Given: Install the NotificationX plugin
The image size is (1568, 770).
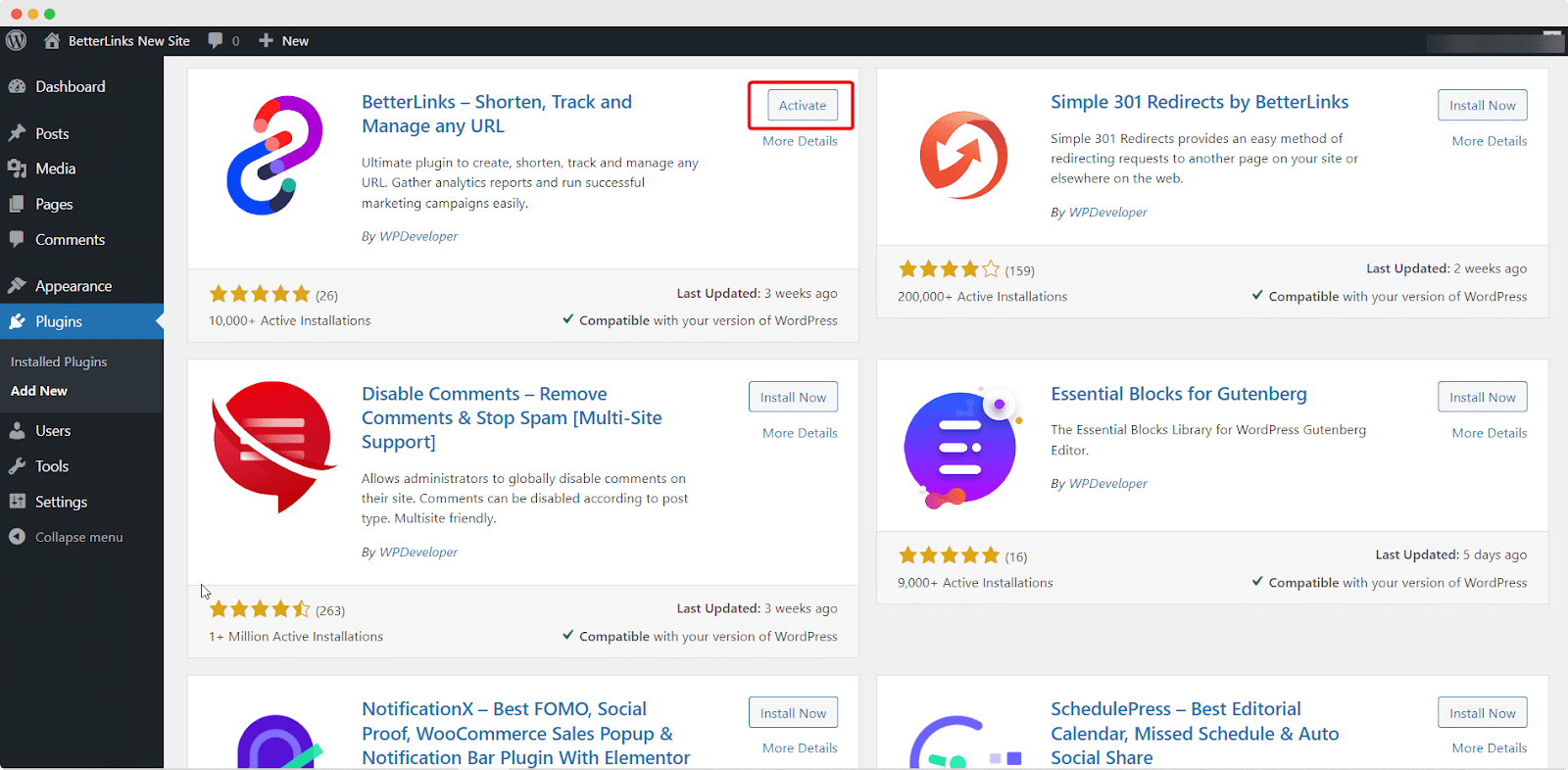Looking at the screenshot, I should point(793,713).
